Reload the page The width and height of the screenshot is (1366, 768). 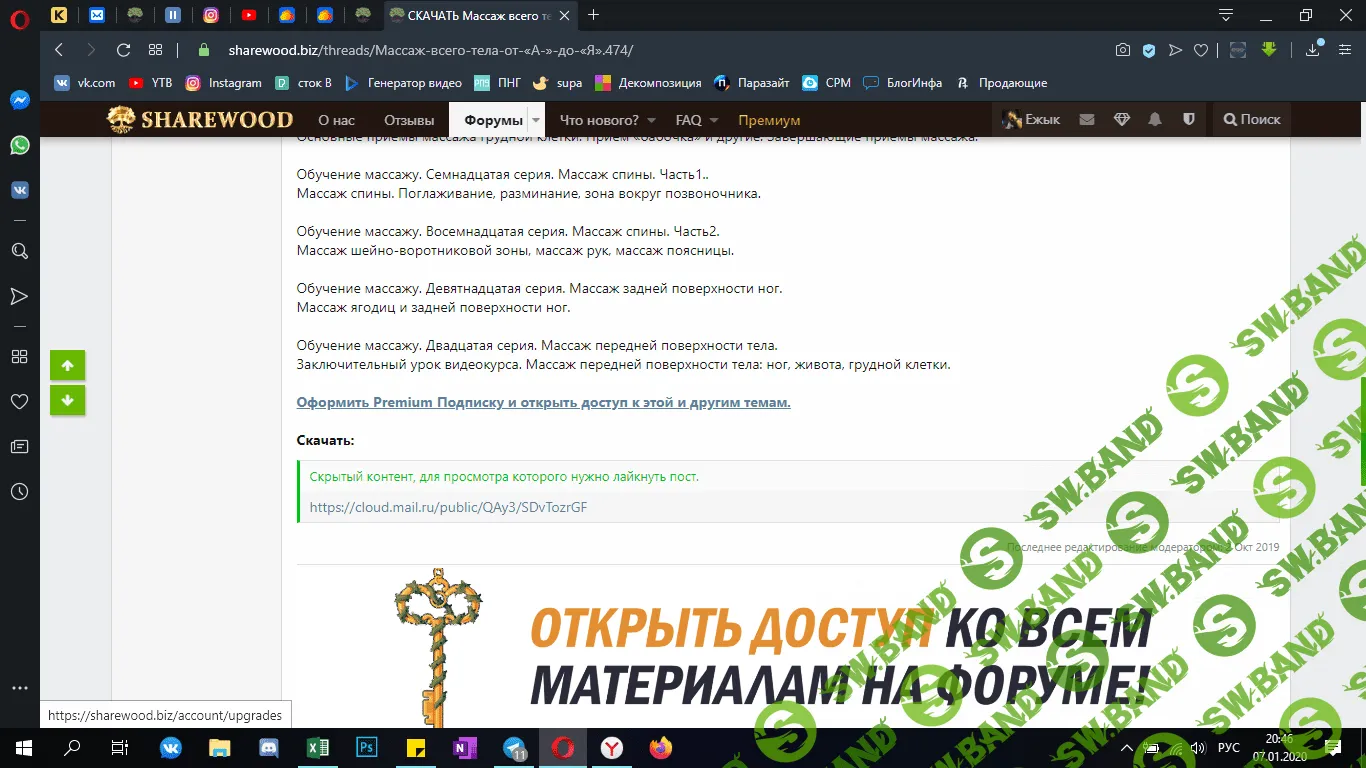(123, 50)
